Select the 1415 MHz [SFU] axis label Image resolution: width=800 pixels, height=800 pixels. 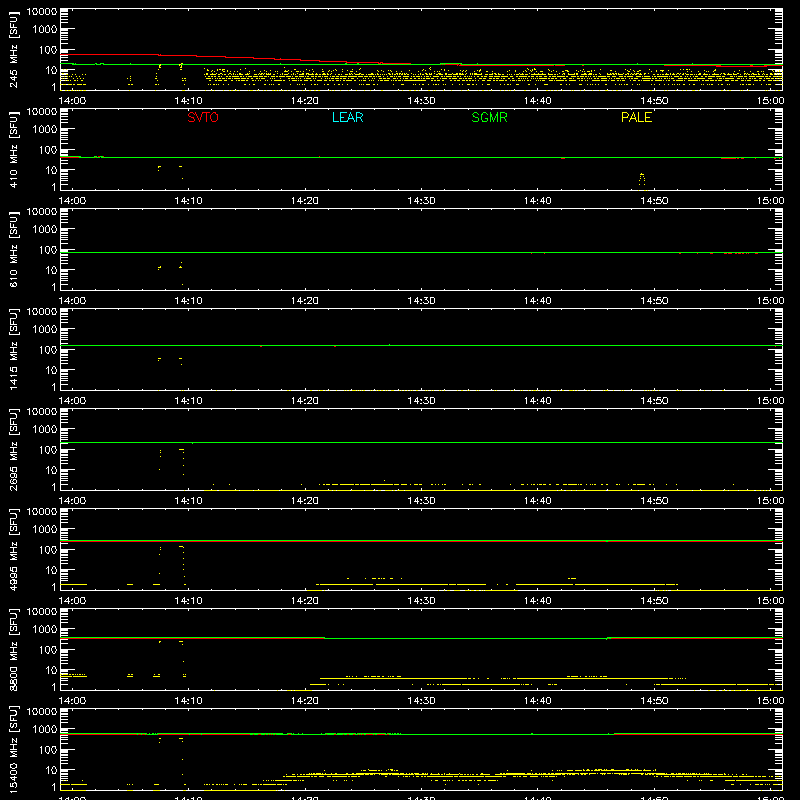tap(13, 350)
